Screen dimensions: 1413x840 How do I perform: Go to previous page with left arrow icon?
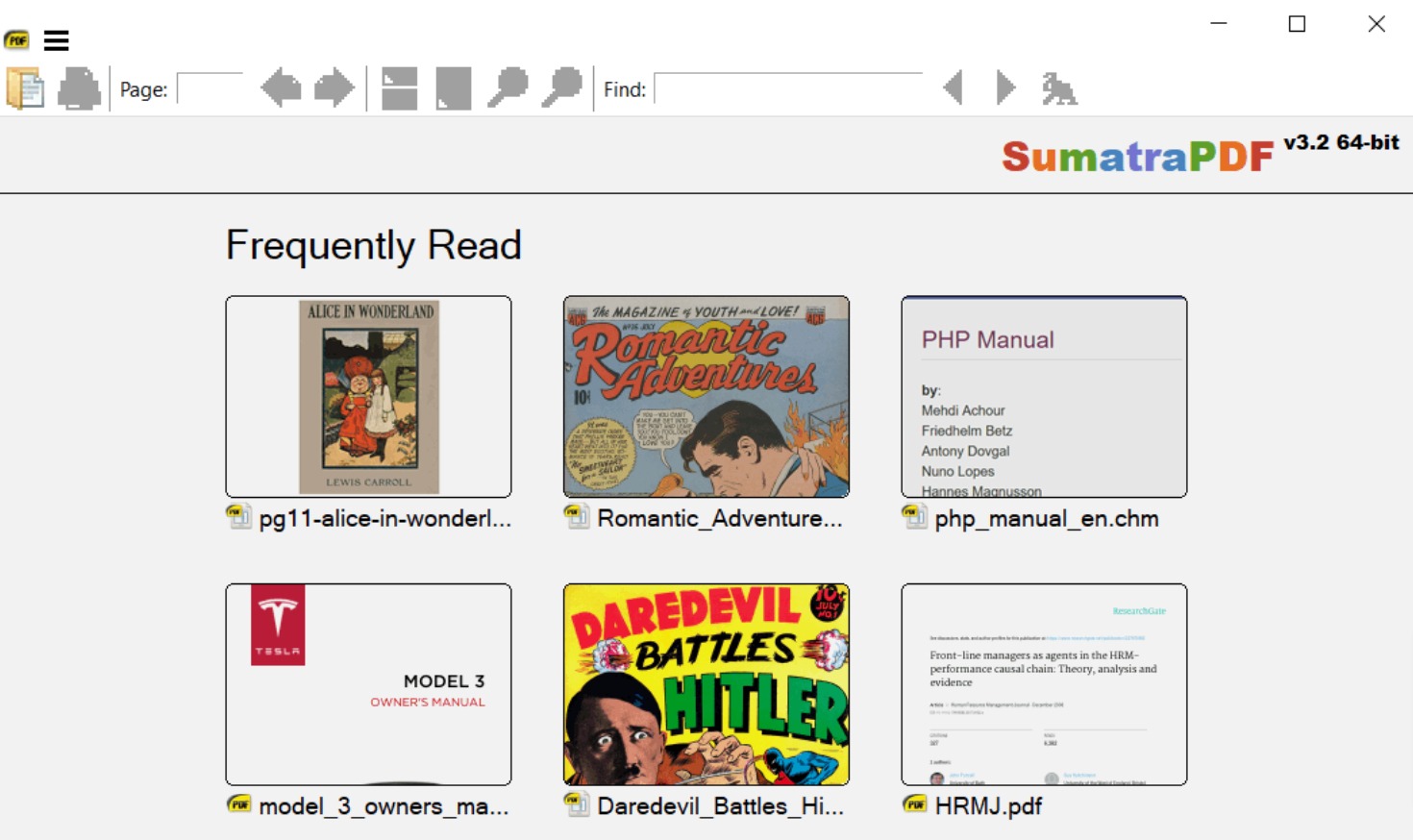[x=282, y=87]
